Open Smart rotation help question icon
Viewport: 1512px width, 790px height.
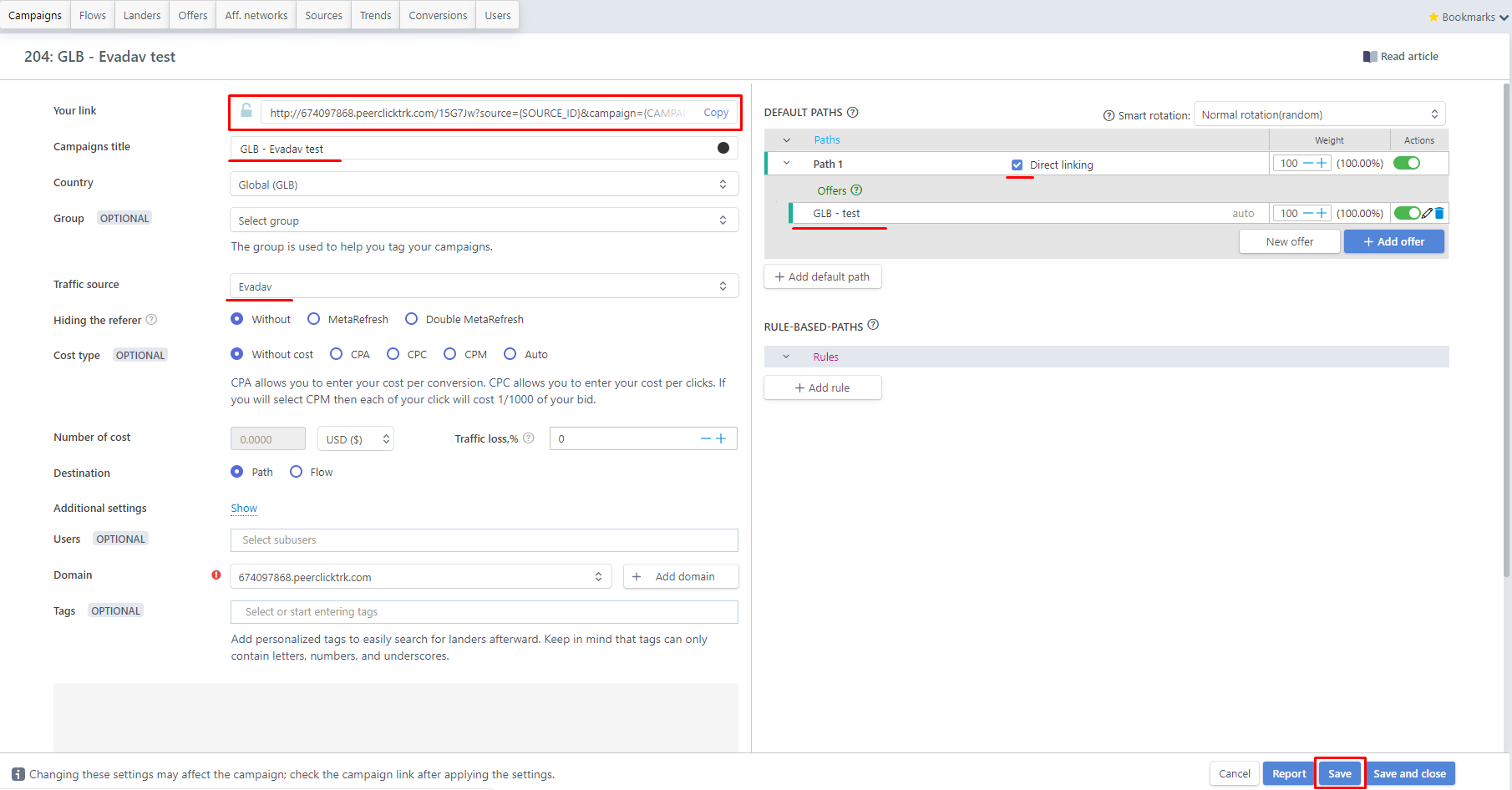pyautogui.click(x=1109, y=116)
